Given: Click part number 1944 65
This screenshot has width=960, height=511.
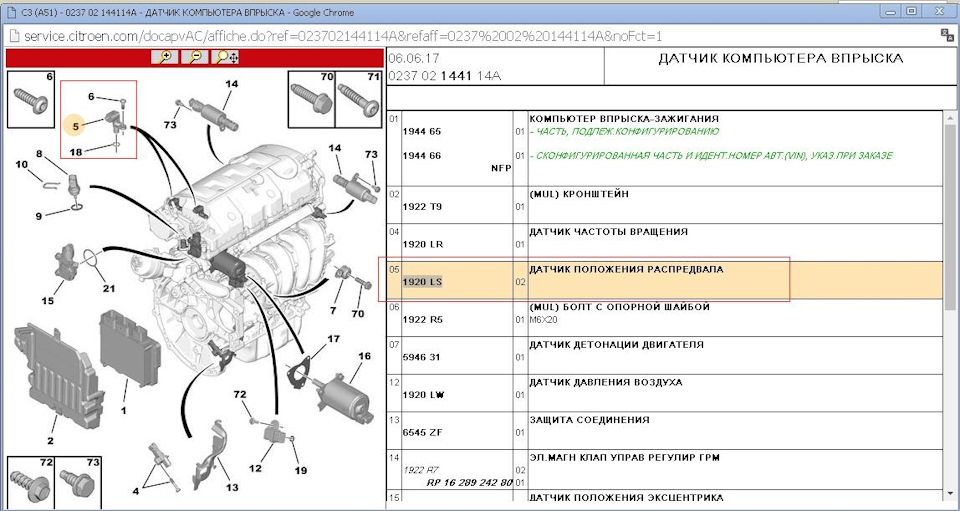Looking at the screenshot, I should coord(421,132).
